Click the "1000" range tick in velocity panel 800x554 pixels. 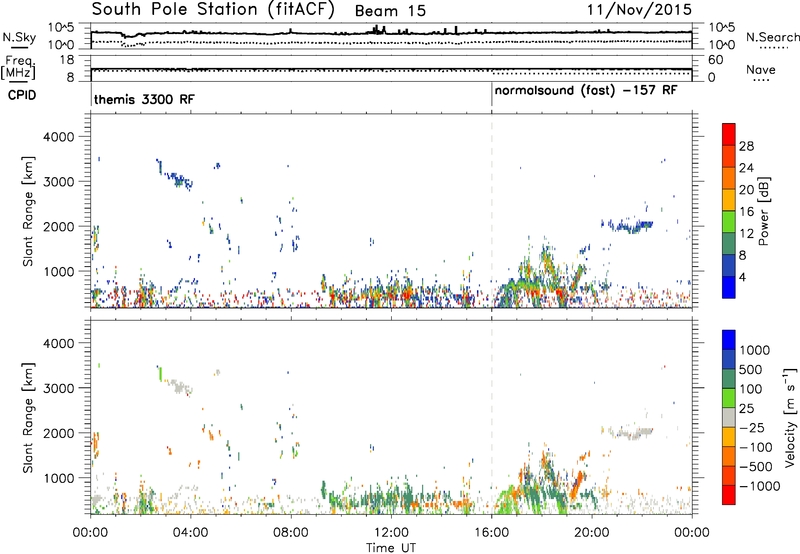click(58, 478)
